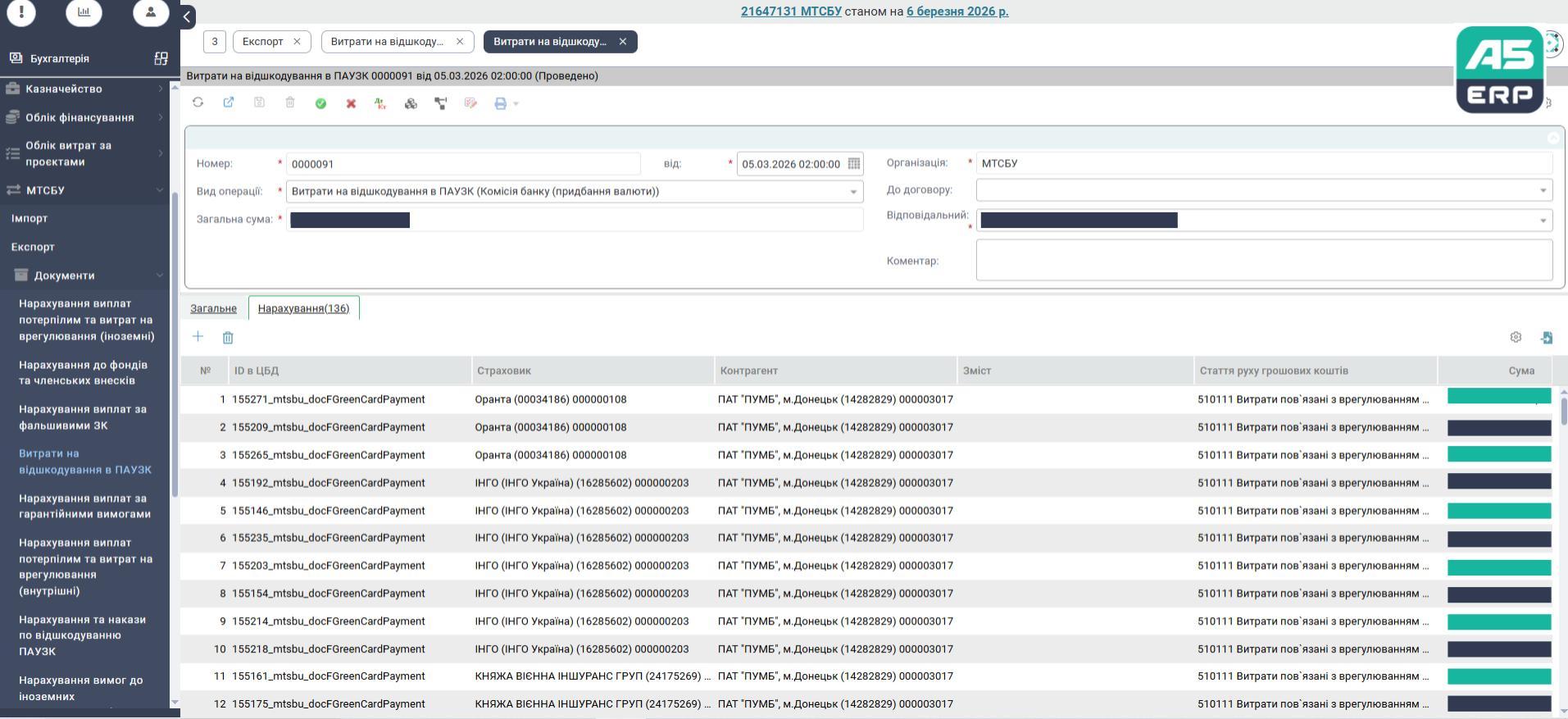1568x719 pixels.
Task: Switch to the Загальне tab
Action: tap(213, 308)
